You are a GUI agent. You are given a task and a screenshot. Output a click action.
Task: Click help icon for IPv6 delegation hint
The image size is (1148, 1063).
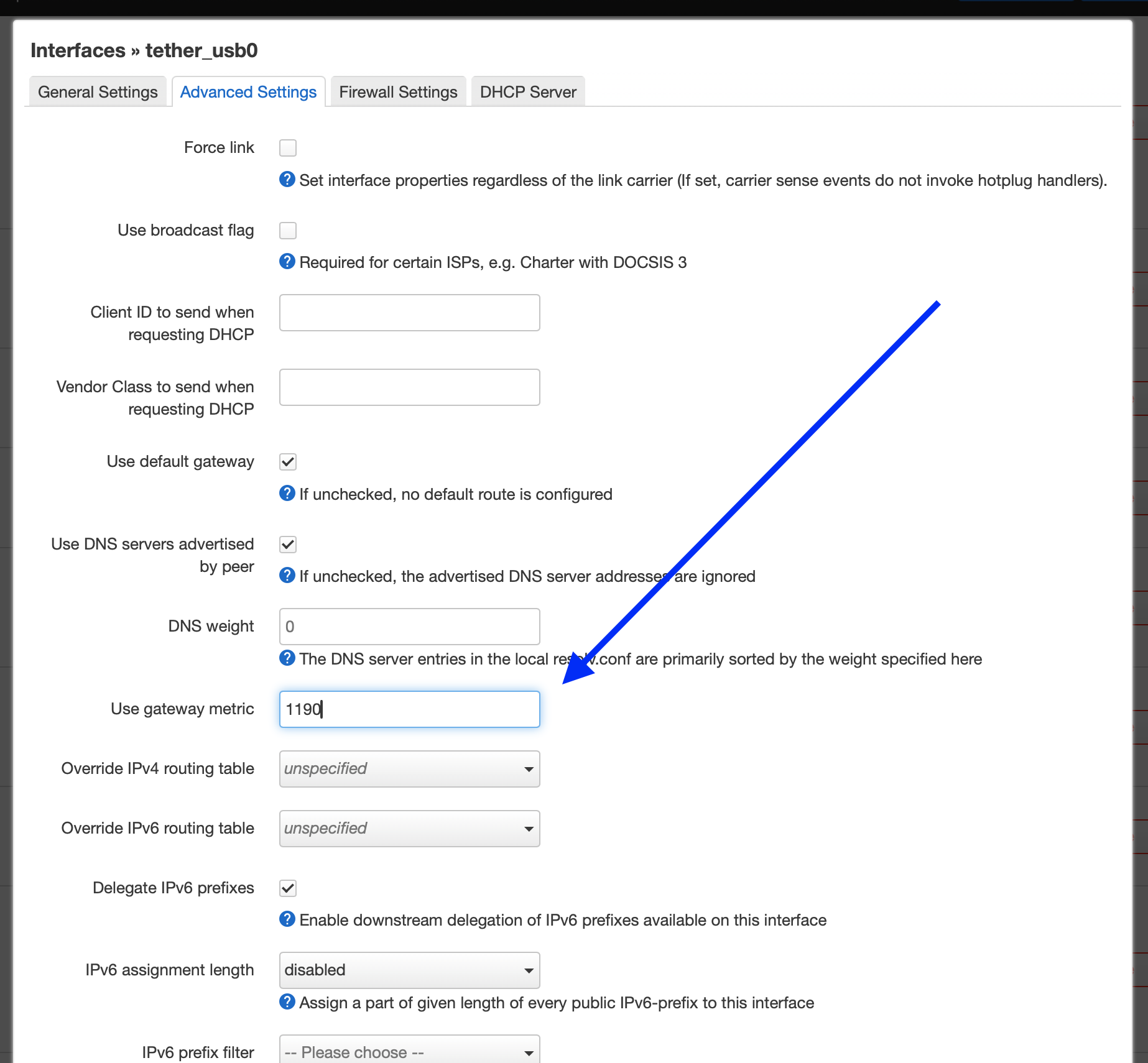[x=287, y=919]
